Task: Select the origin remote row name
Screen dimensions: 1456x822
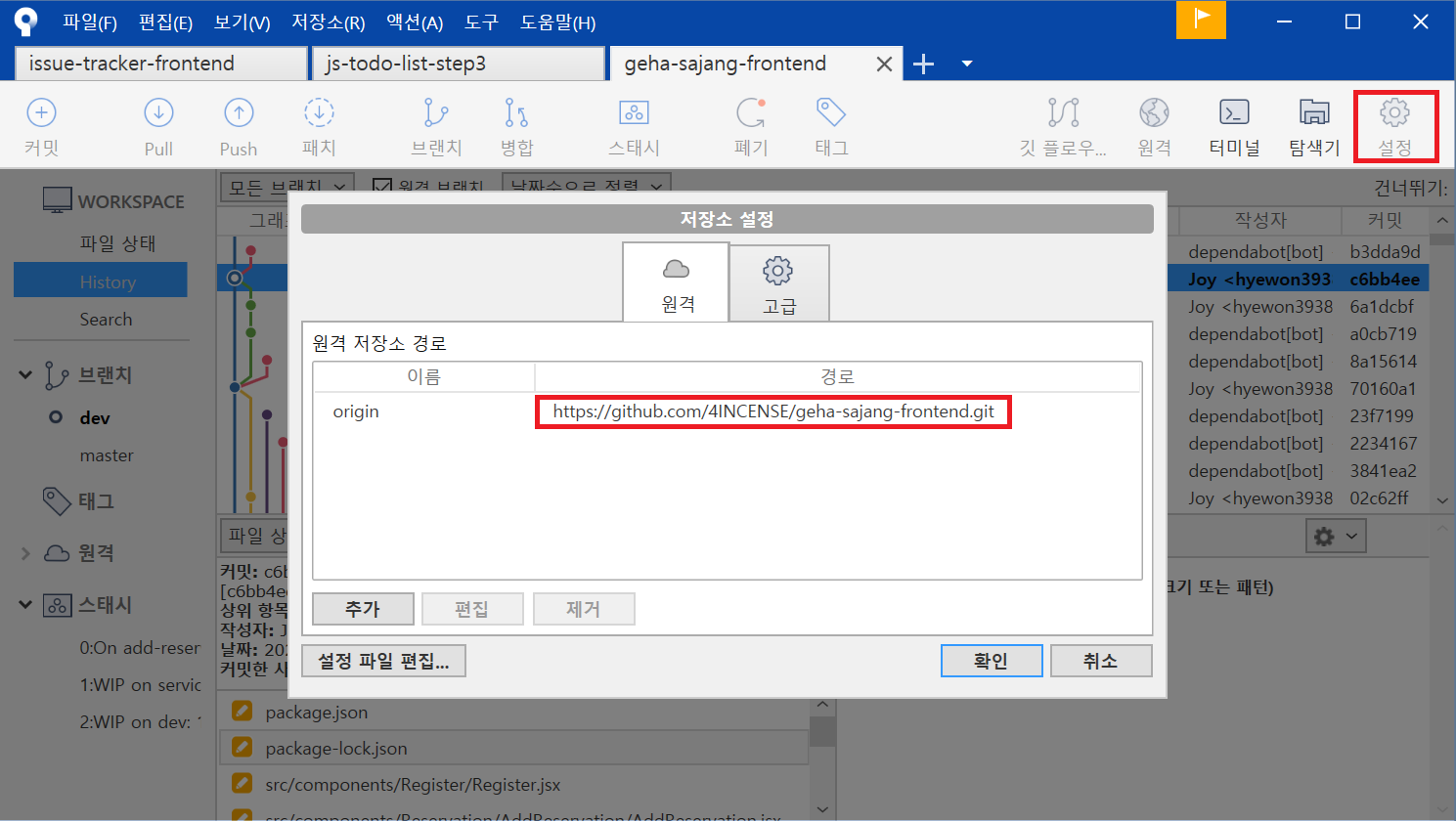Action: click(356, 411)
